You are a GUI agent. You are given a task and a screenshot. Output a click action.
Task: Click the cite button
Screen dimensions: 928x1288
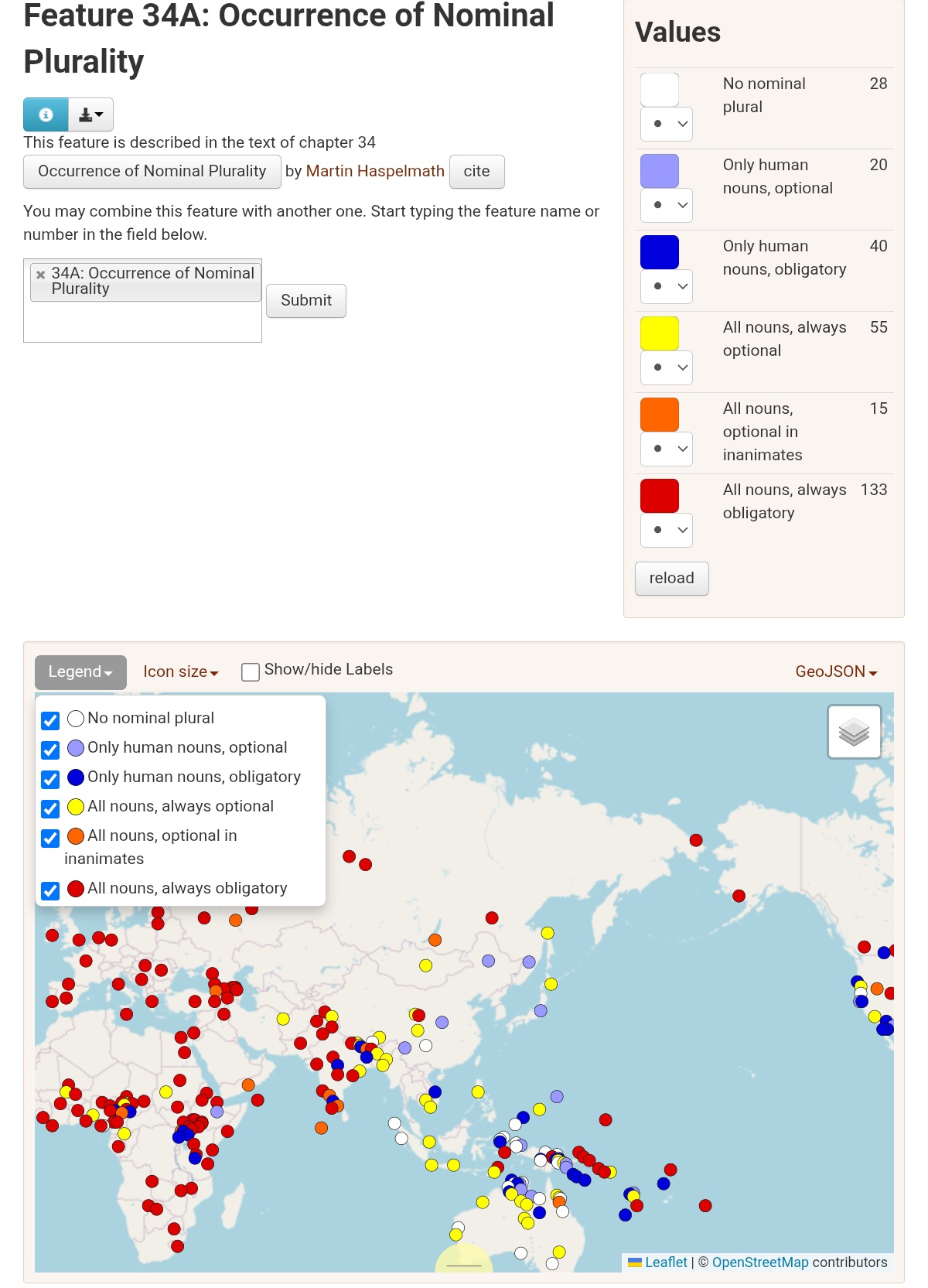tap(476, 171)
